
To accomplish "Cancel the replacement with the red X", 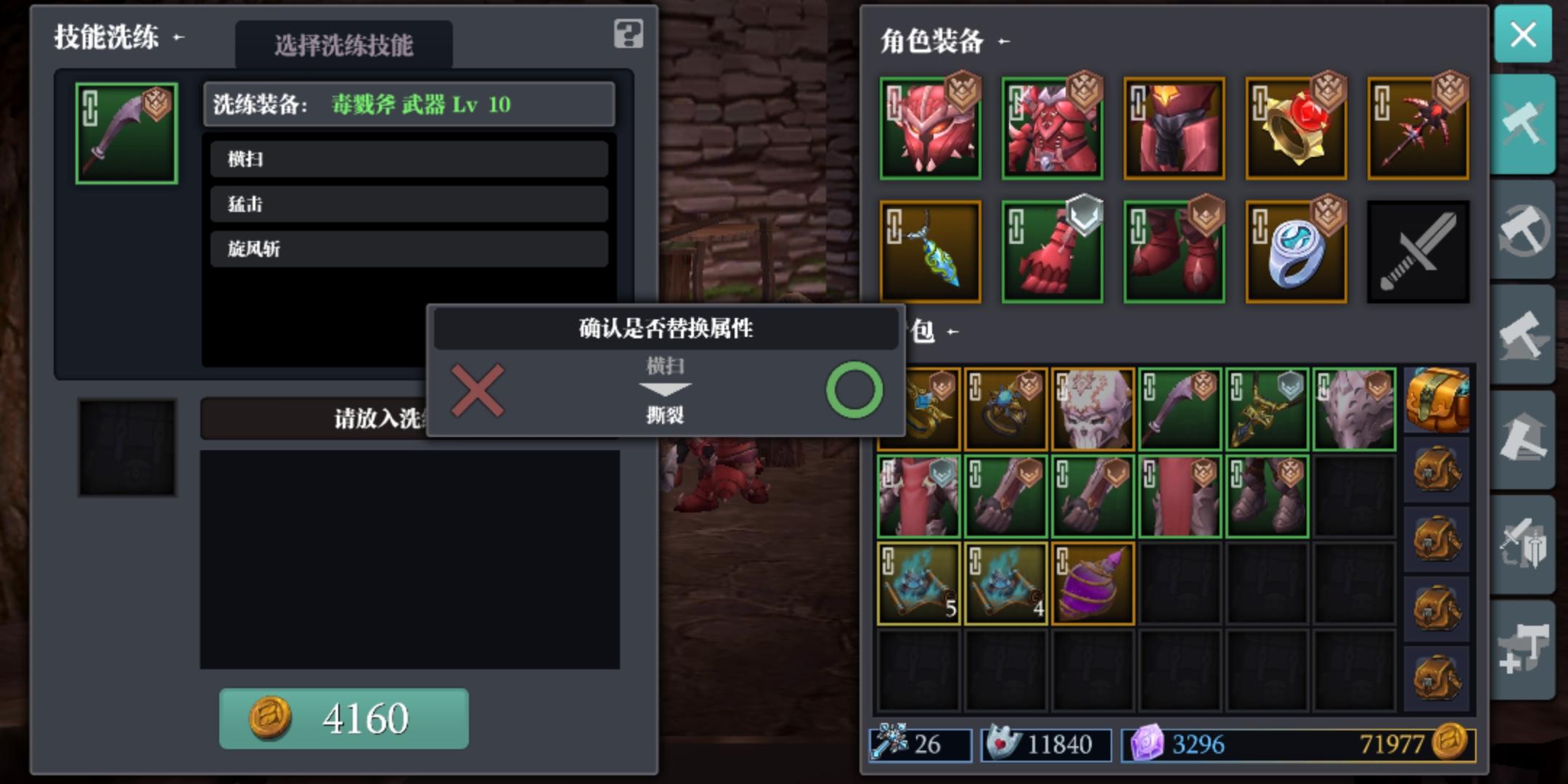I will pyautogui.click(x=478, y=391).
